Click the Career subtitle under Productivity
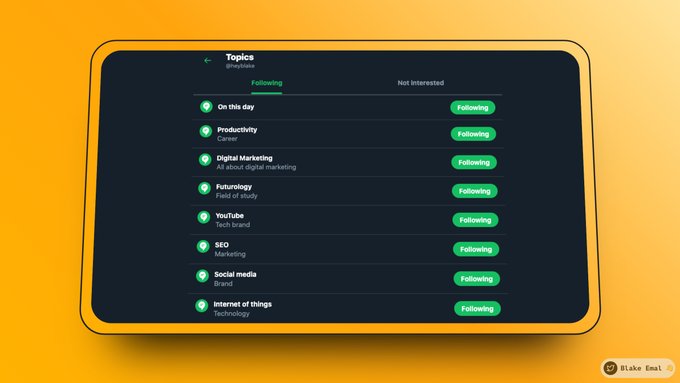The image size is (680, 383). [227, 139]
